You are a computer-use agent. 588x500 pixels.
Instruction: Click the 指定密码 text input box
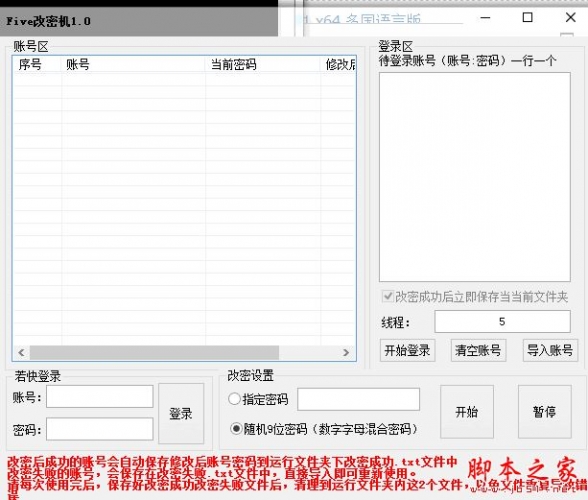pos(358,399)
